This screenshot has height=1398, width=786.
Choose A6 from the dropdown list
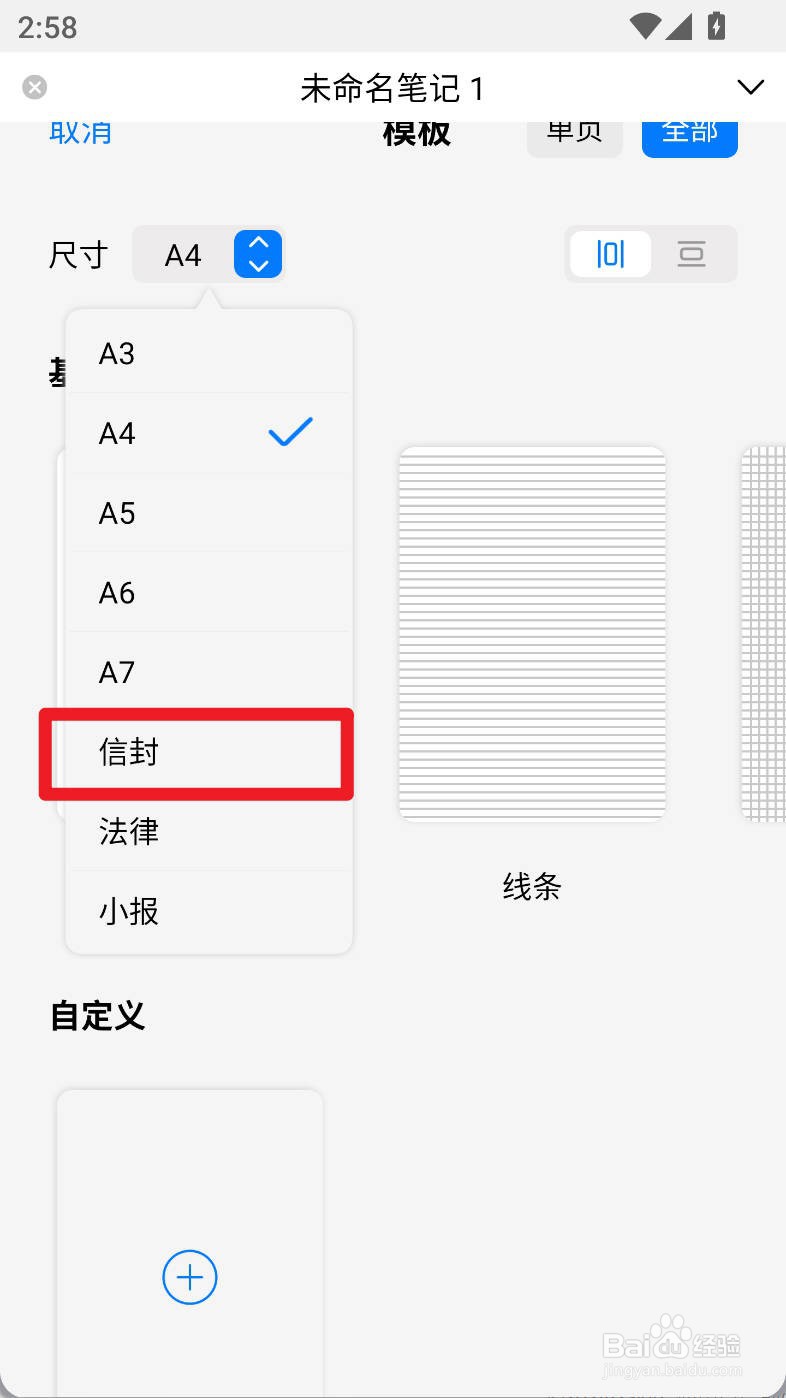point(209,592)
